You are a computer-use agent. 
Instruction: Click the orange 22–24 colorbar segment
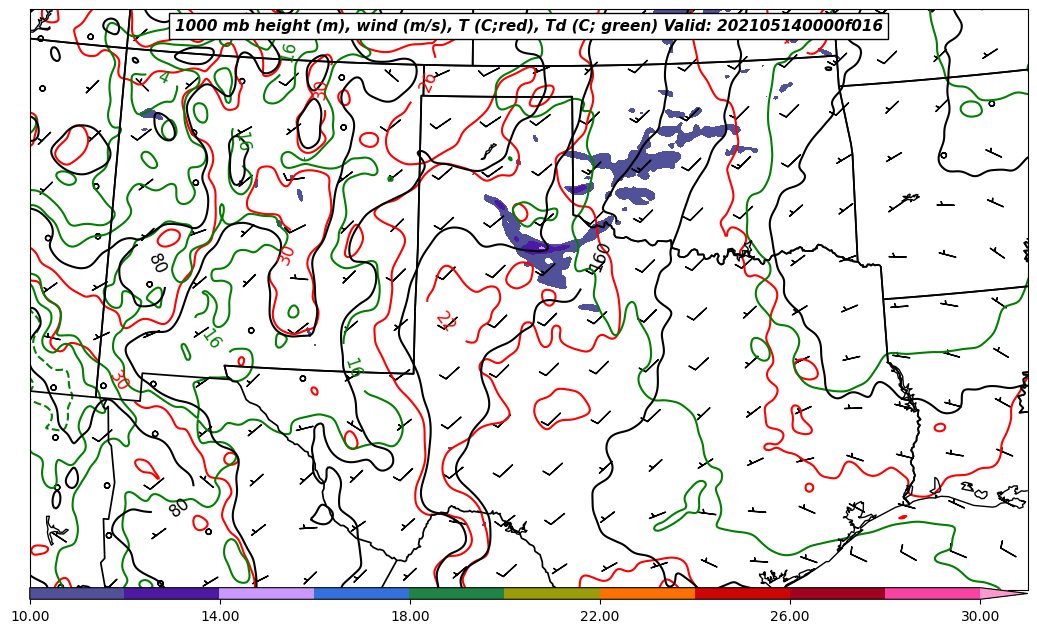[647, 593]
